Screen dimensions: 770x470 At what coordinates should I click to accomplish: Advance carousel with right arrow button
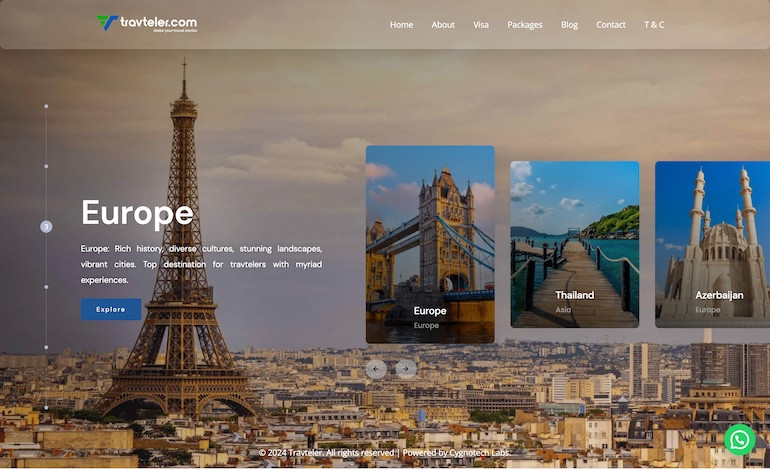tap(406, 368)
